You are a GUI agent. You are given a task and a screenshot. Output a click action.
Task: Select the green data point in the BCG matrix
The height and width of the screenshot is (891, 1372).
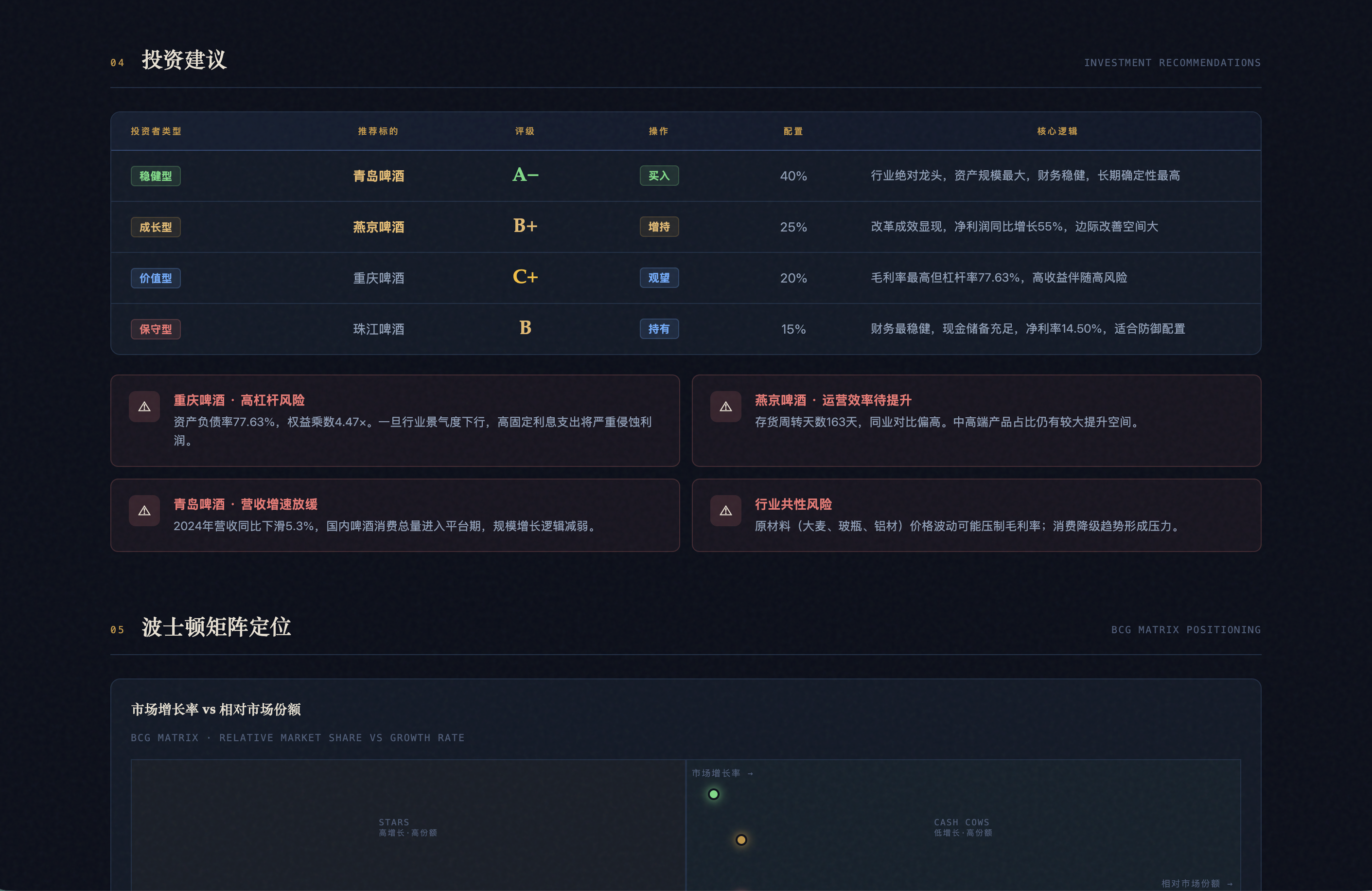pyautogui.click(x=714, y=794)
